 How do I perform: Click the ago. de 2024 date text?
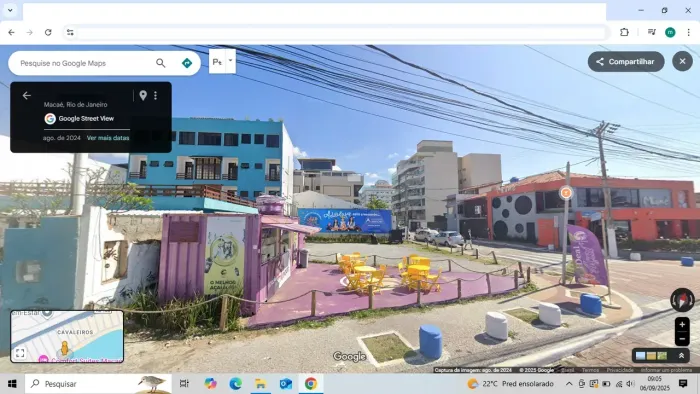[62, 138]
